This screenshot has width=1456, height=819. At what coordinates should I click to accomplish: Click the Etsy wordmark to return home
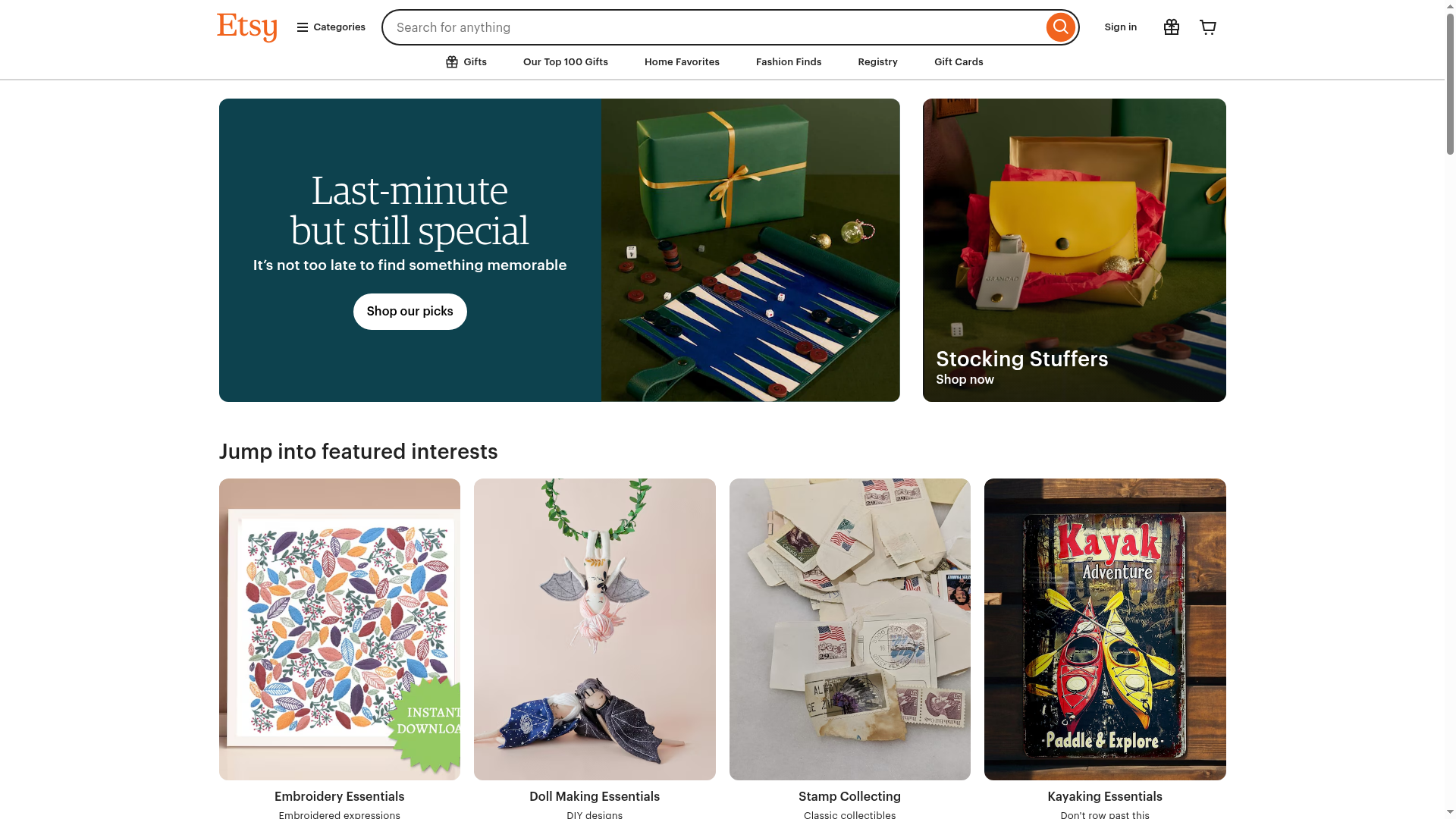(x=246, y=27)
